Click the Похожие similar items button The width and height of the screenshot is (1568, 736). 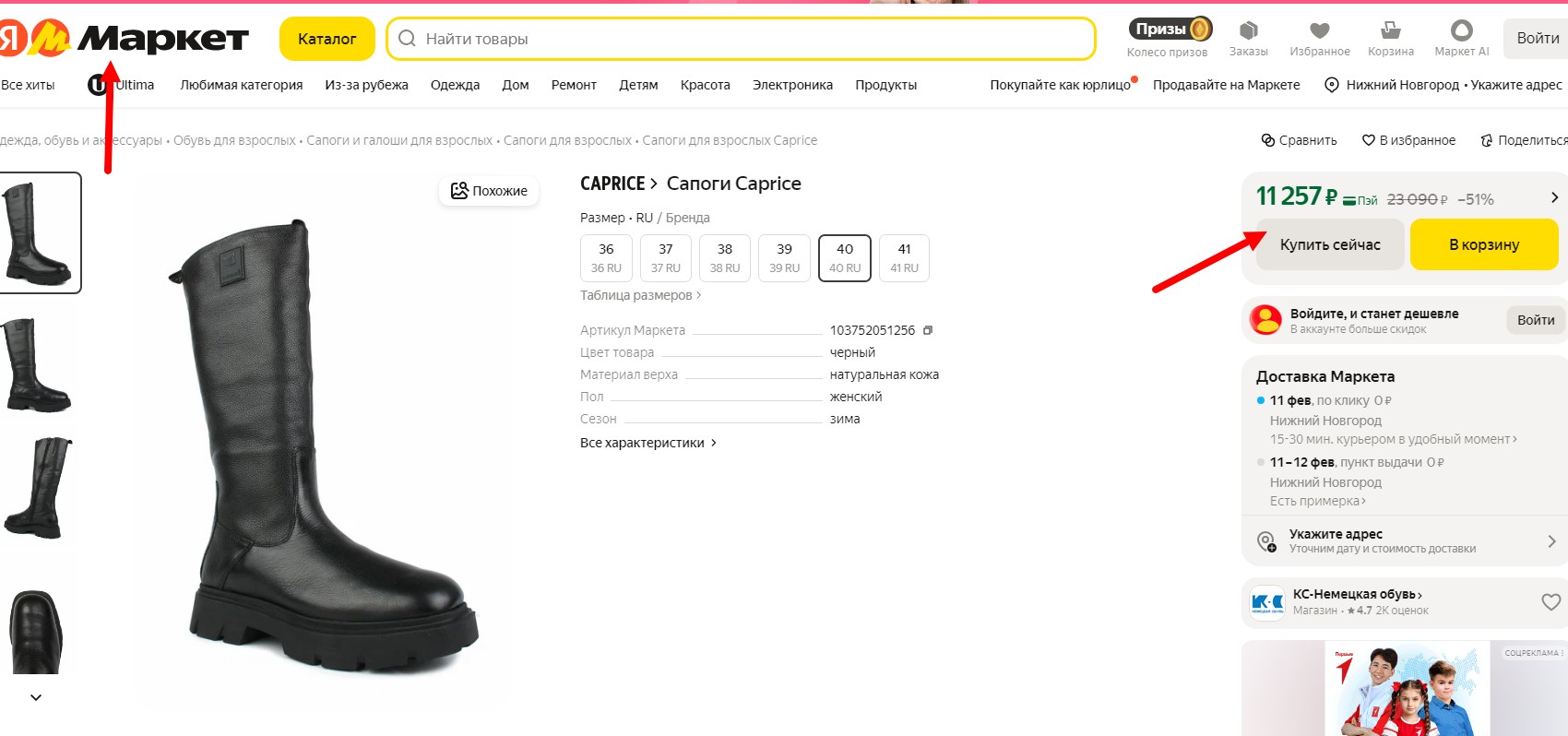tap(489, 191)
